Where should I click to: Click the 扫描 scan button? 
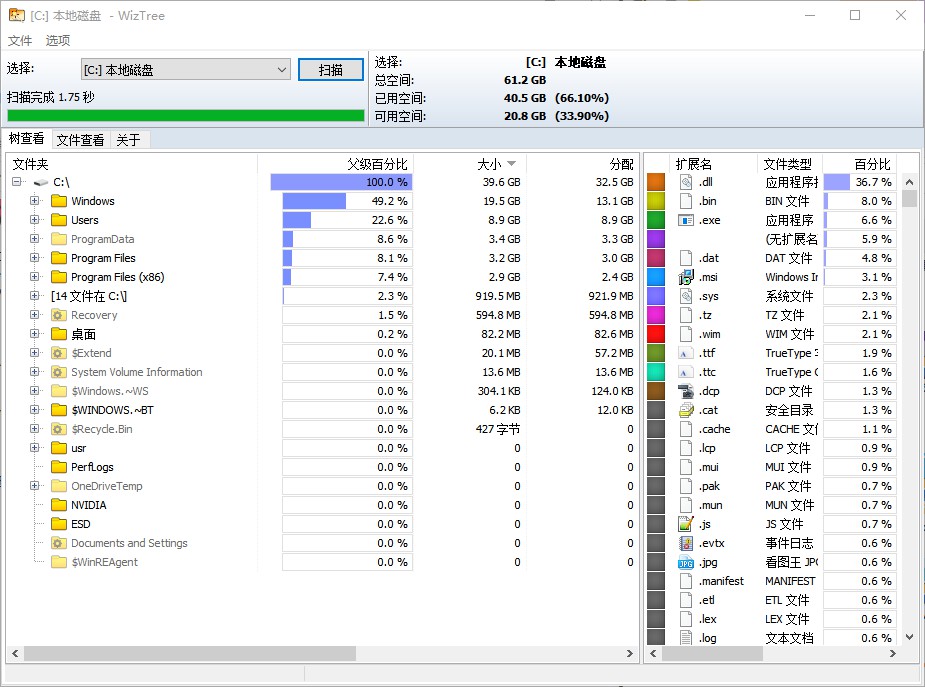click(x=330, y=70)
